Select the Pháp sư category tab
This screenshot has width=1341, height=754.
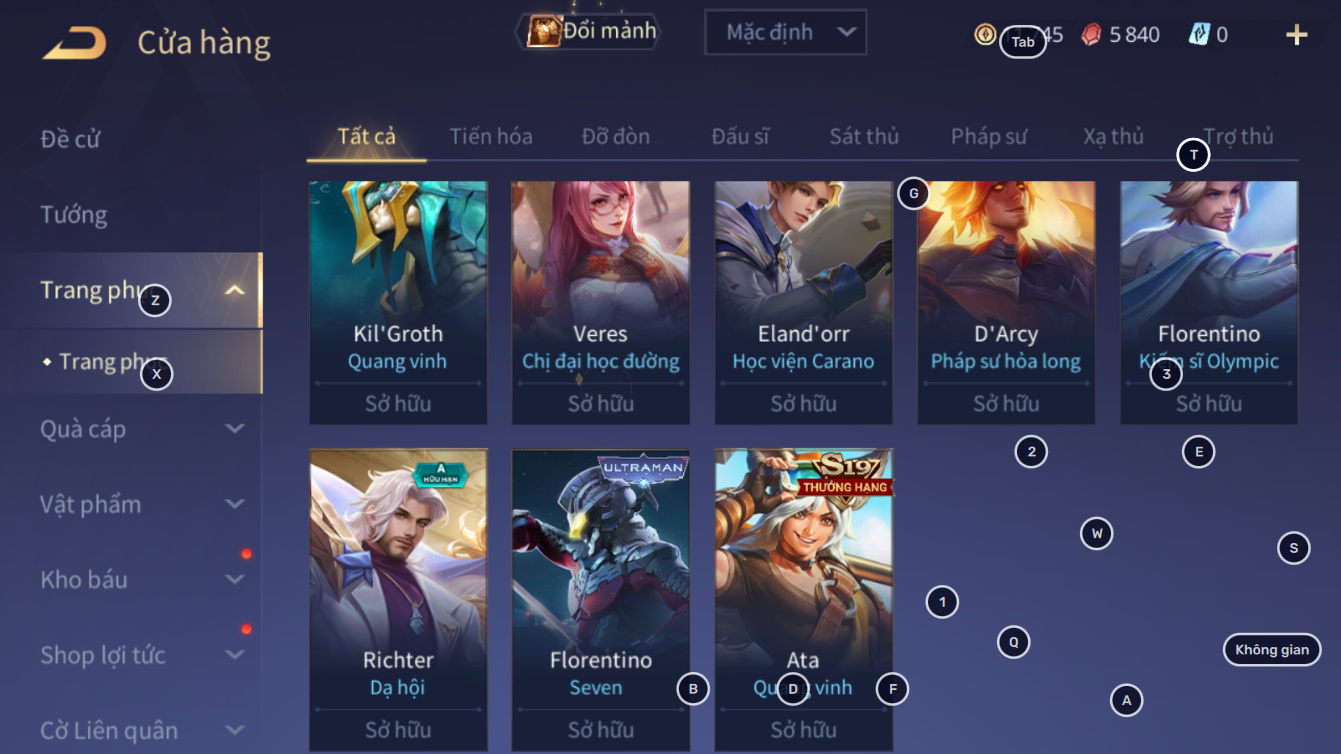pos(989,136)
